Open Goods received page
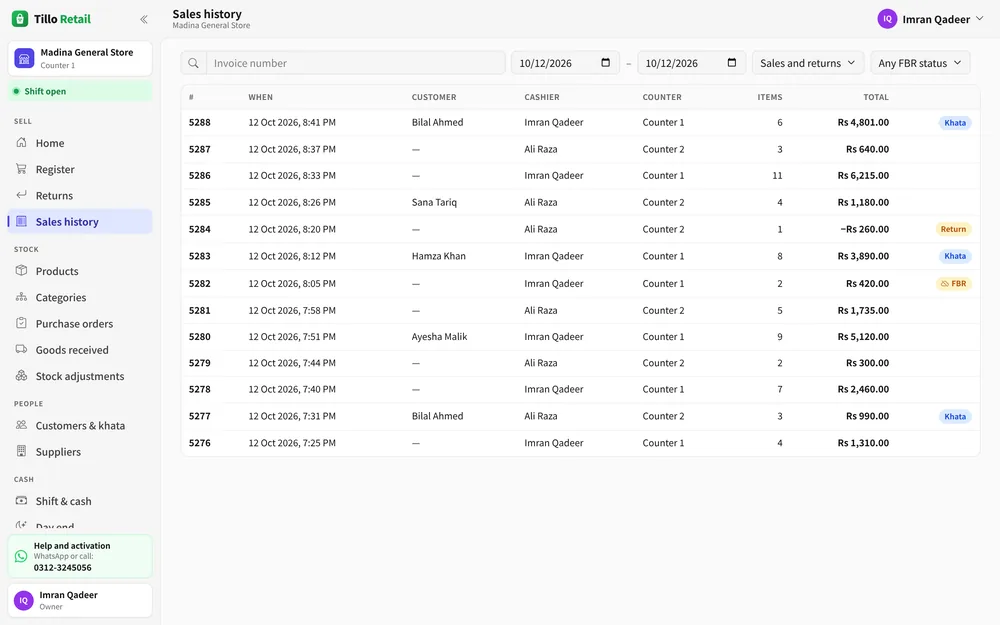Viewport: 1000px width, 625px height. coord(80,349)
